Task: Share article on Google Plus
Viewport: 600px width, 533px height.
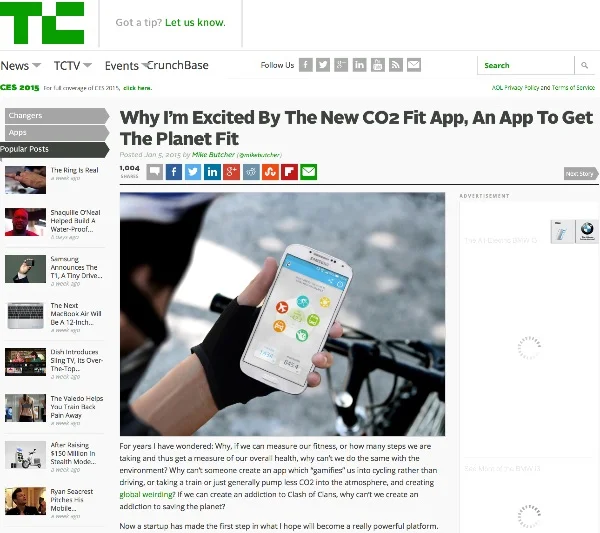Action: [x=232, y=172]
